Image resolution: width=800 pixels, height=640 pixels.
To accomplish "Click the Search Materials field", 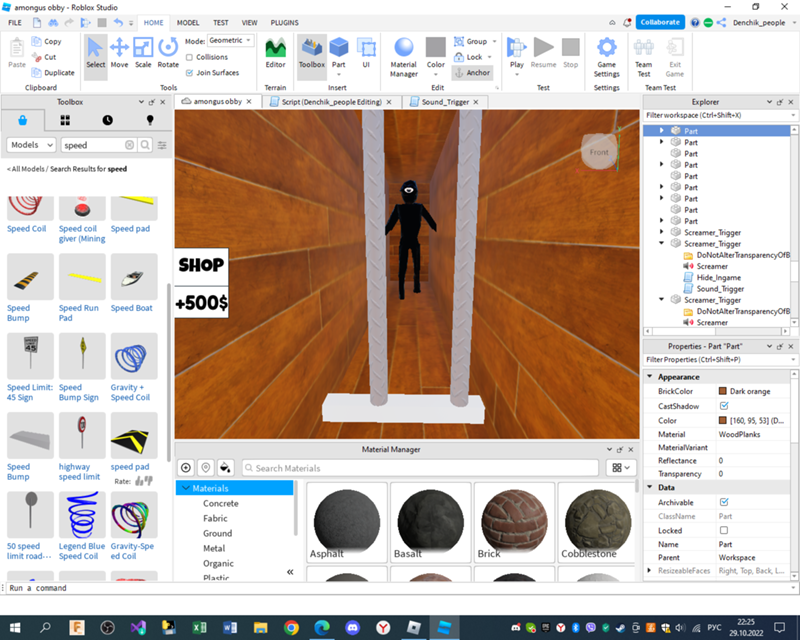I will pos(420,468).
